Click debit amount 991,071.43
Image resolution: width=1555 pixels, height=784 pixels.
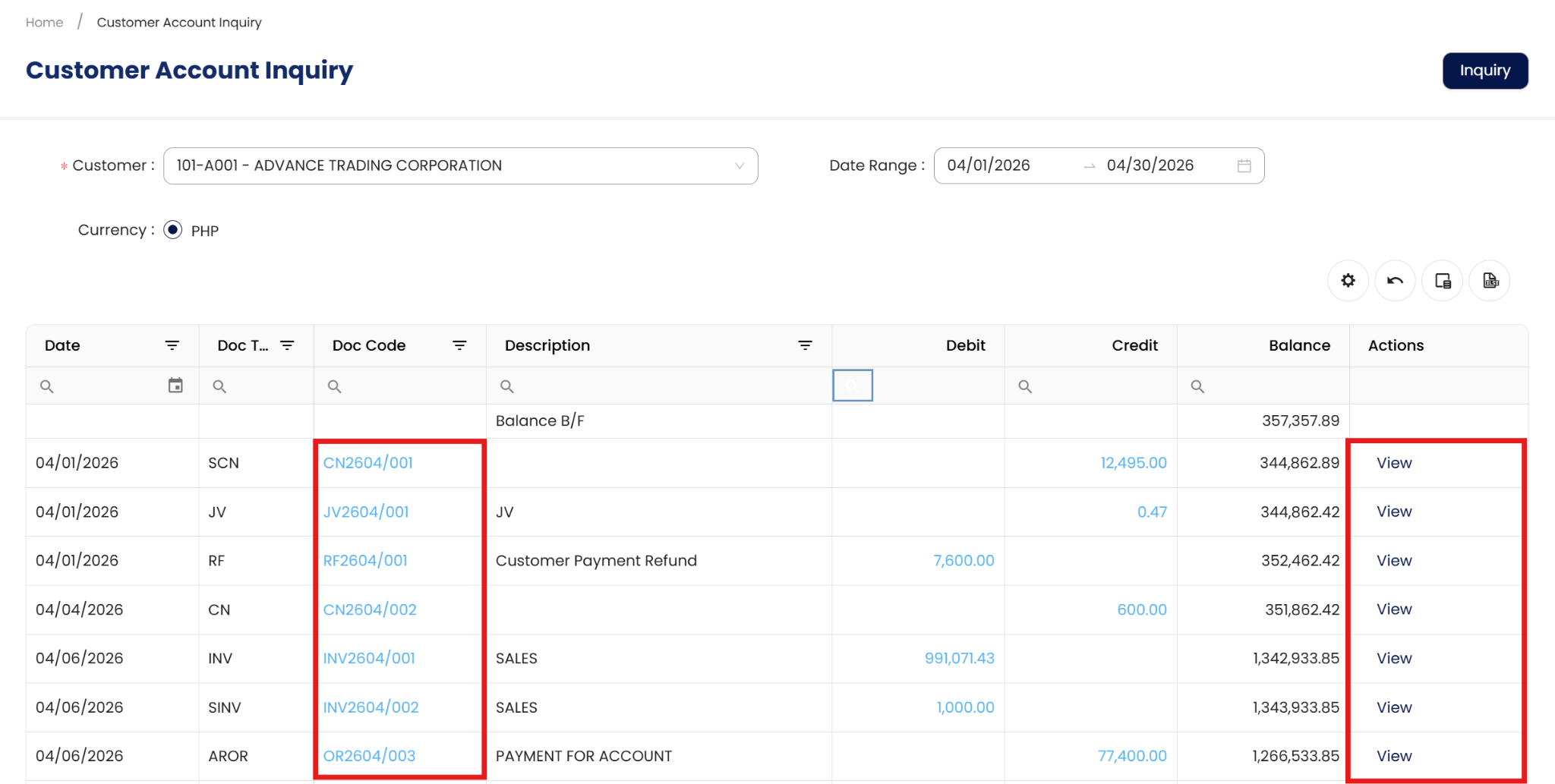coord(960,658)
